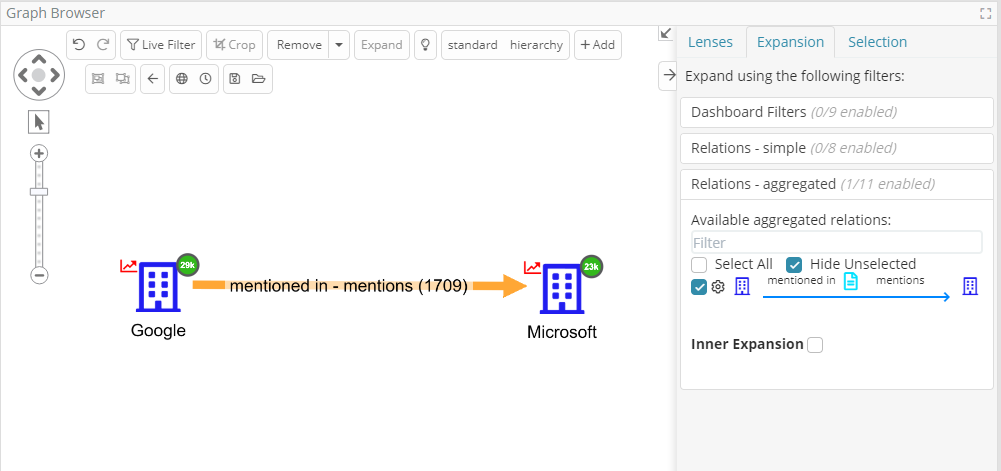
Task: Switch to the Selection tab
Action: click(x=878, y=42)
